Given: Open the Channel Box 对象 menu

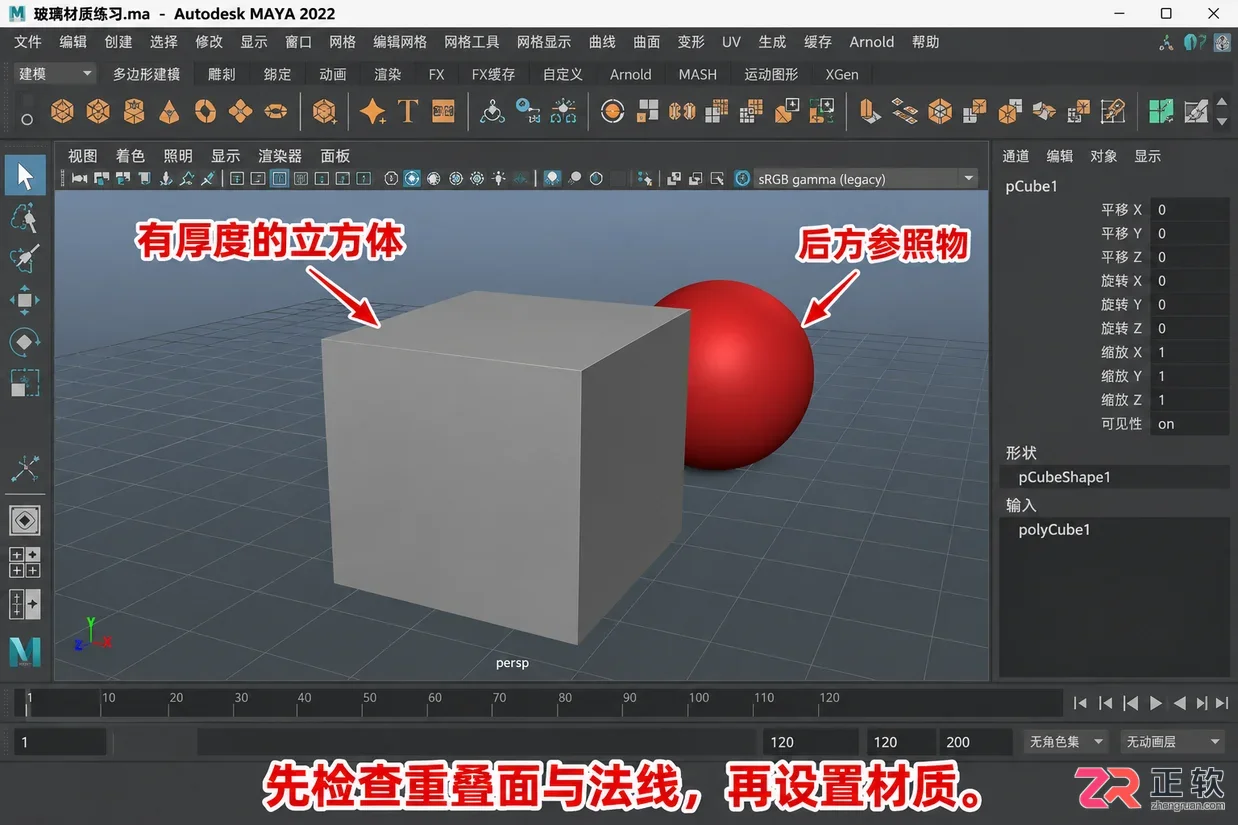Looking at the screenshot, I should [x=1104, y=156].
